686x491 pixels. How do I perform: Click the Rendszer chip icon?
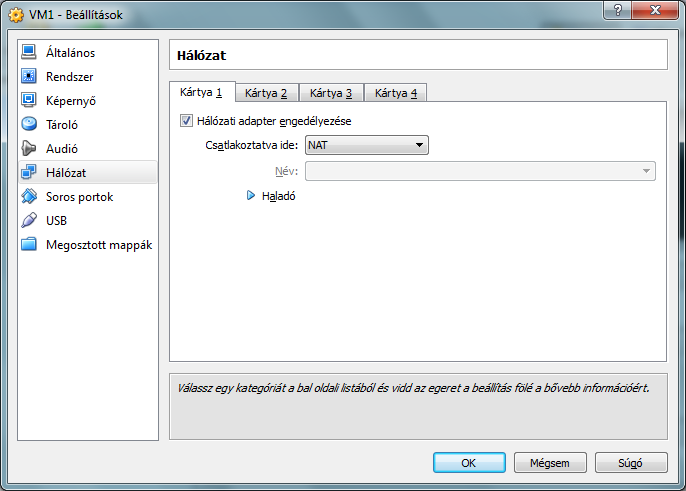pyautogui.click(x=29, y=76)
